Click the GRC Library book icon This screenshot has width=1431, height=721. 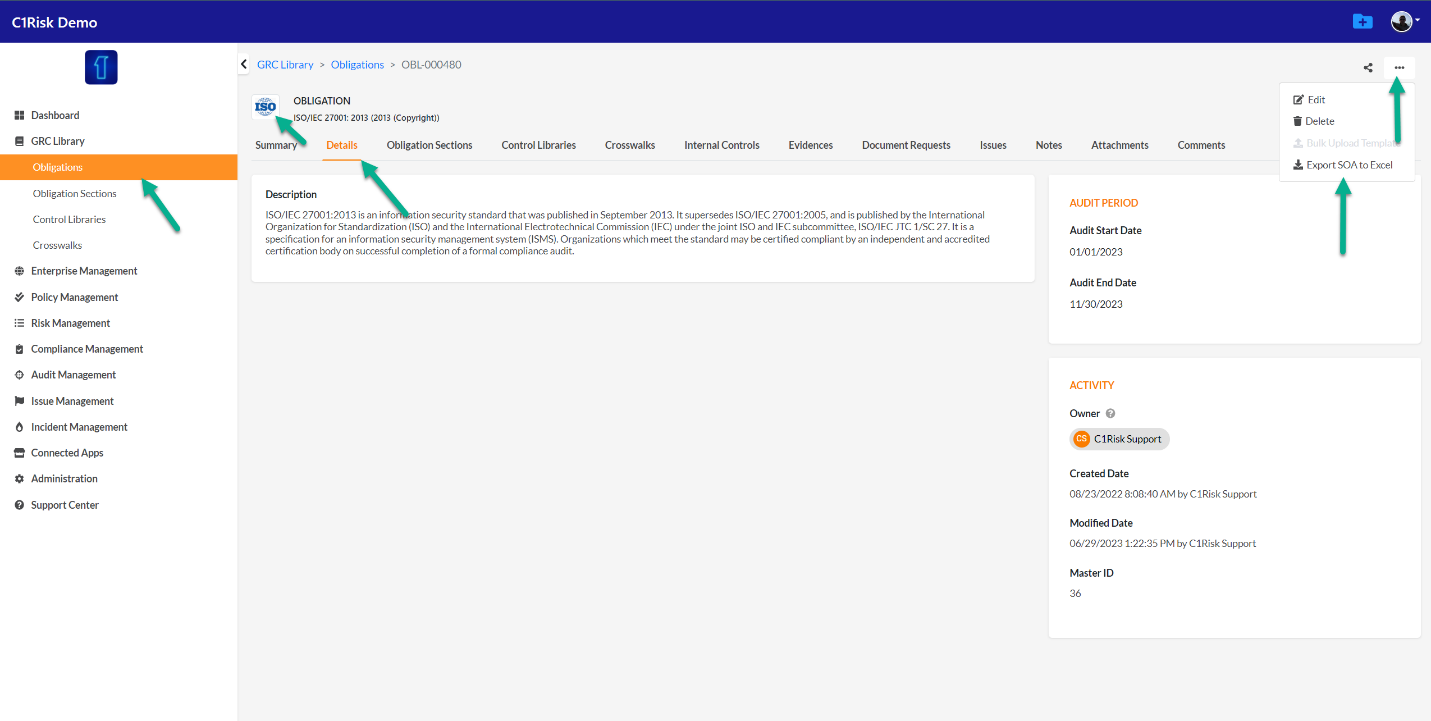tap(19, 141)
